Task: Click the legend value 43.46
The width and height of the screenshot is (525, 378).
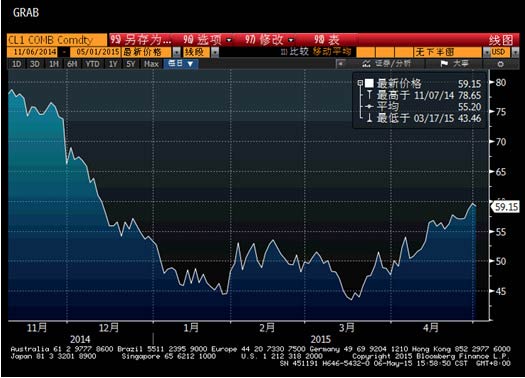Action: tap(469, 118)
